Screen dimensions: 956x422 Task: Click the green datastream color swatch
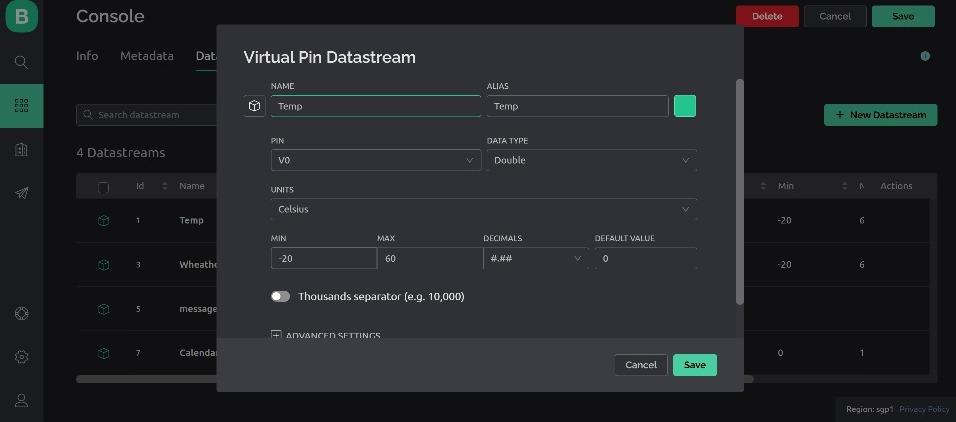coord(685,106)
